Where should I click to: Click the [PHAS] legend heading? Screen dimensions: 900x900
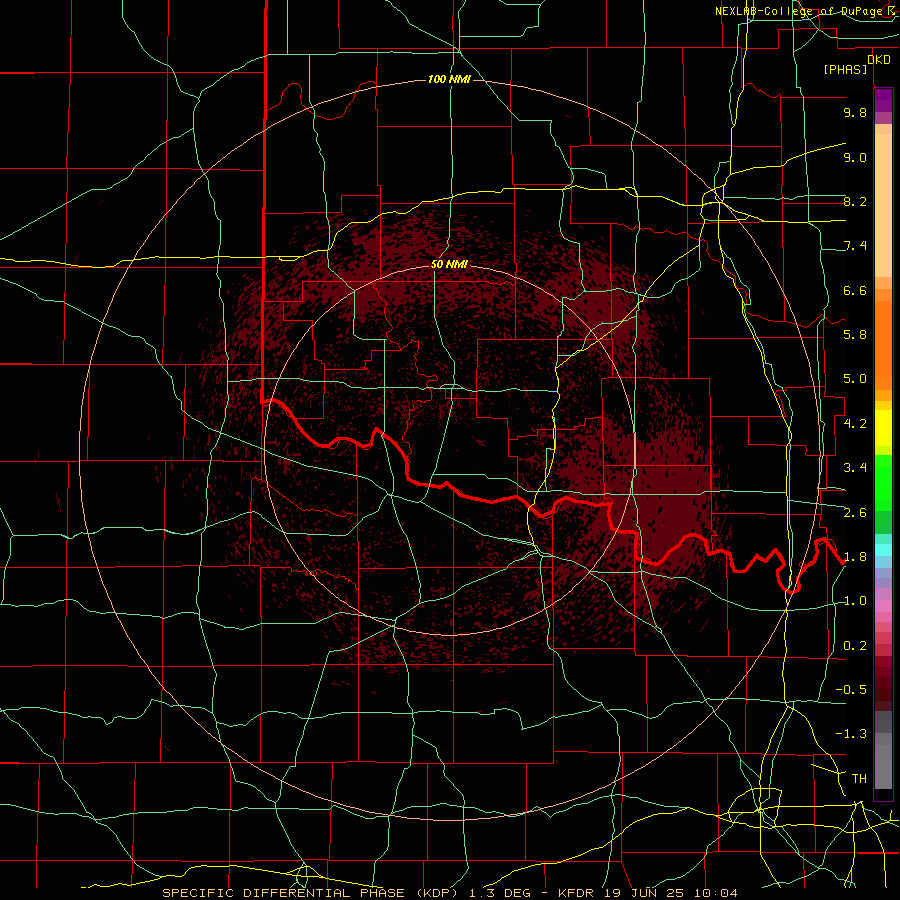coord(845,70)
